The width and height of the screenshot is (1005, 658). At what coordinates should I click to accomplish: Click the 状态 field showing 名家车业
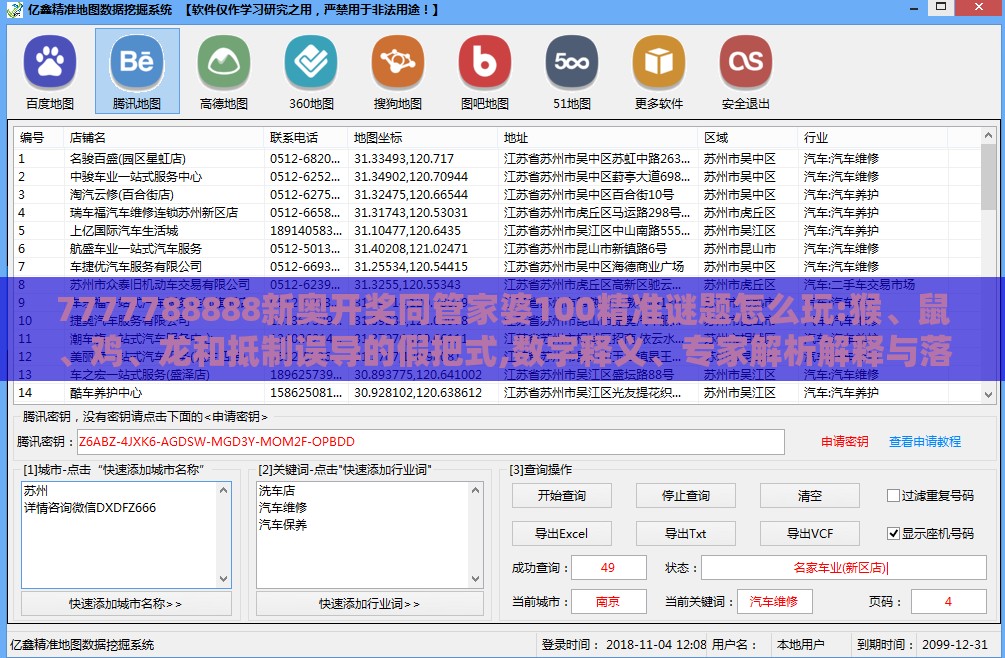[843, 568]
